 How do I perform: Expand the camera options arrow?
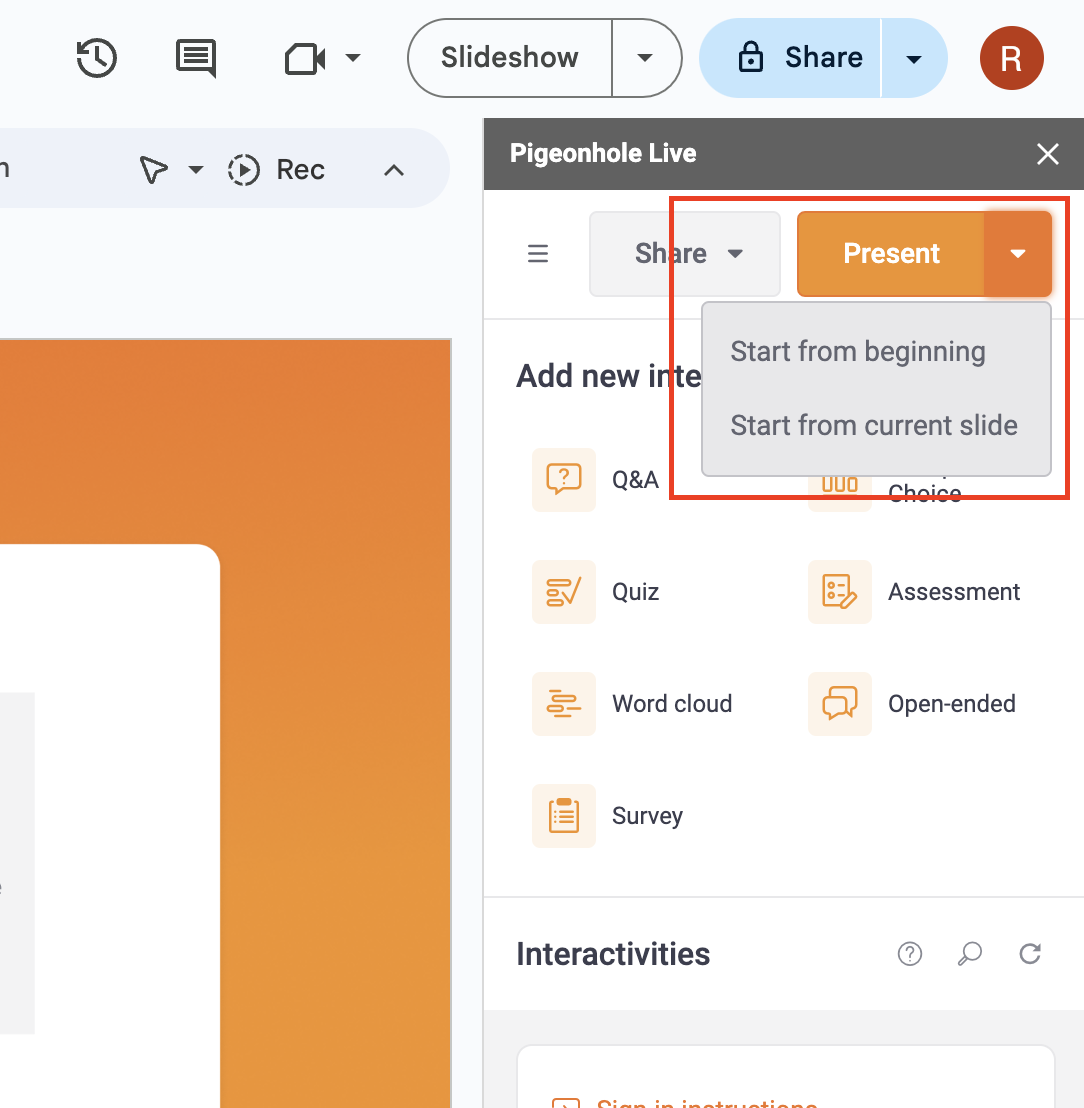(x=353, y=58)
